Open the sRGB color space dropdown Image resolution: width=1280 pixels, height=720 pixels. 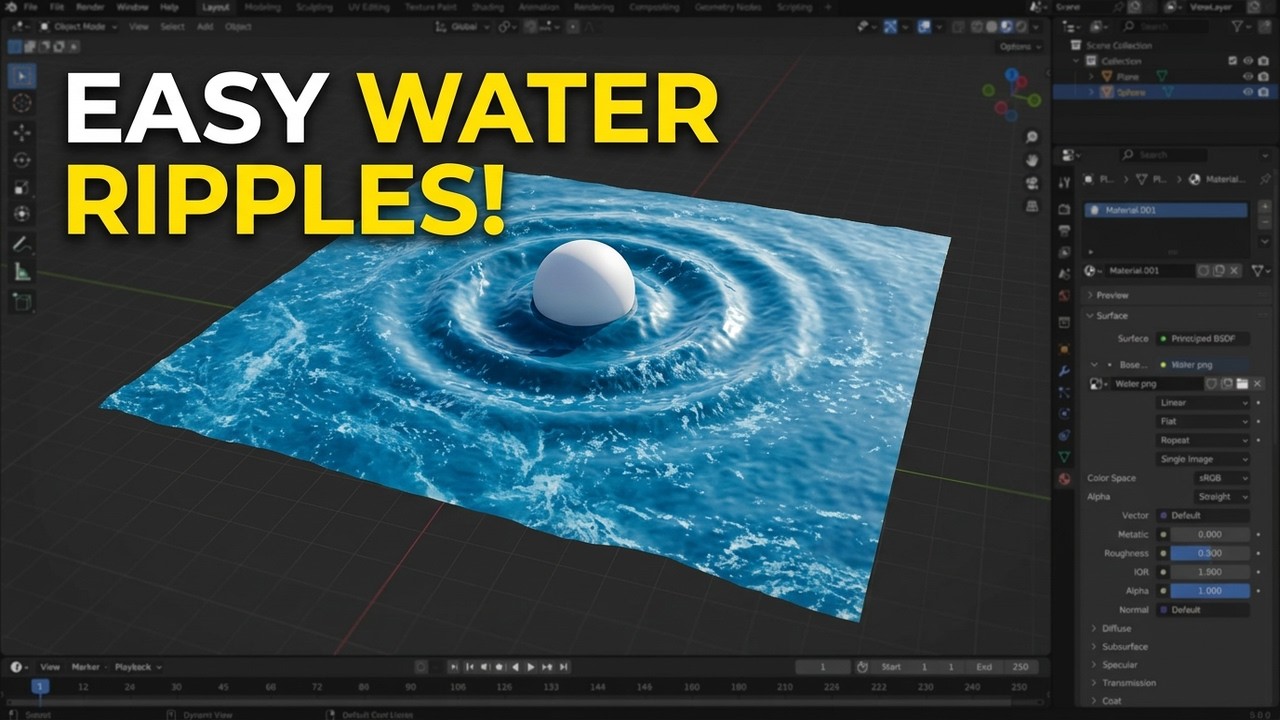[1223, 478]
